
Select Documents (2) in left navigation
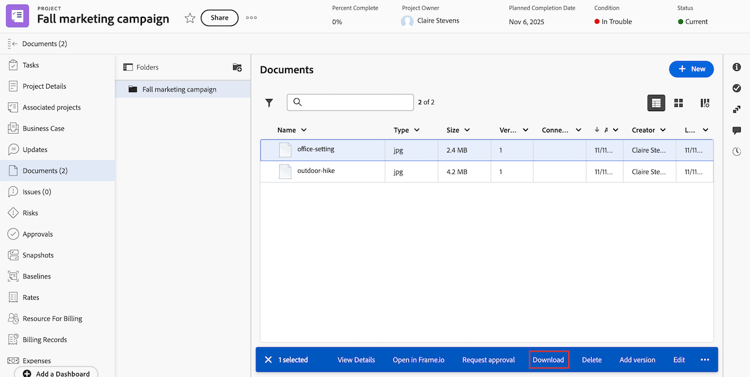pos(57,171)
